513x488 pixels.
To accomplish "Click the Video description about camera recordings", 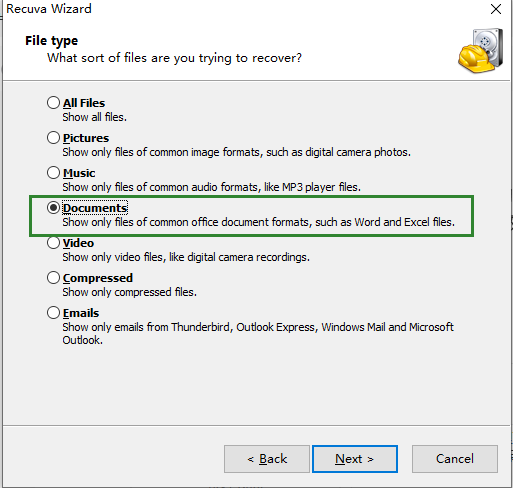I will tap(186, 257).
